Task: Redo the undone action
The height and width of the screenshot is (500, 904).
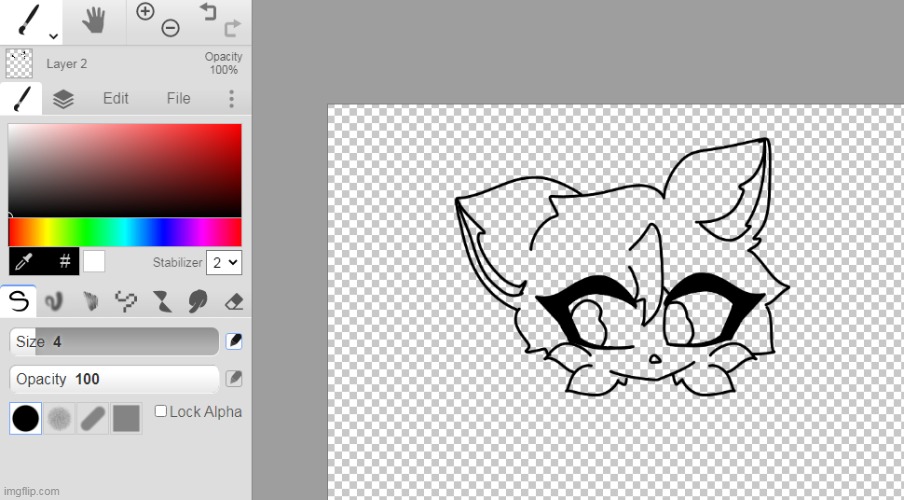Action: 232,28
